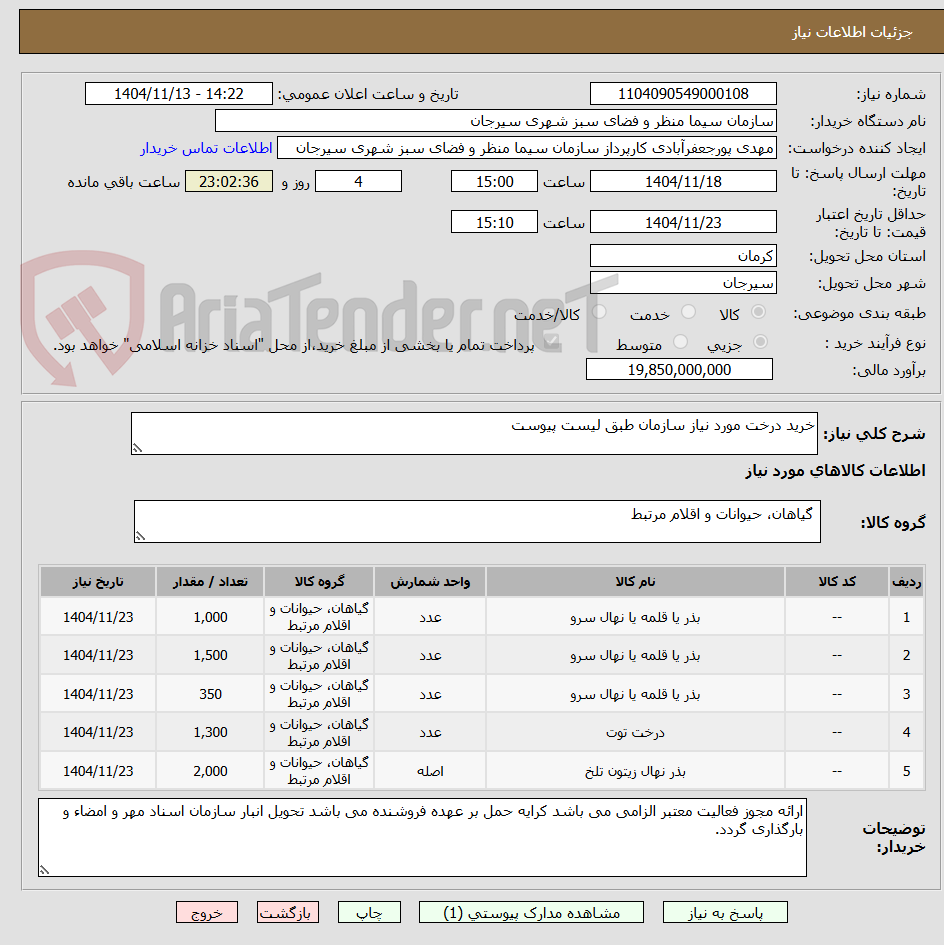
Task: Open مشاهده مدارک پیوستی (1) button
Action: (531, 912)
